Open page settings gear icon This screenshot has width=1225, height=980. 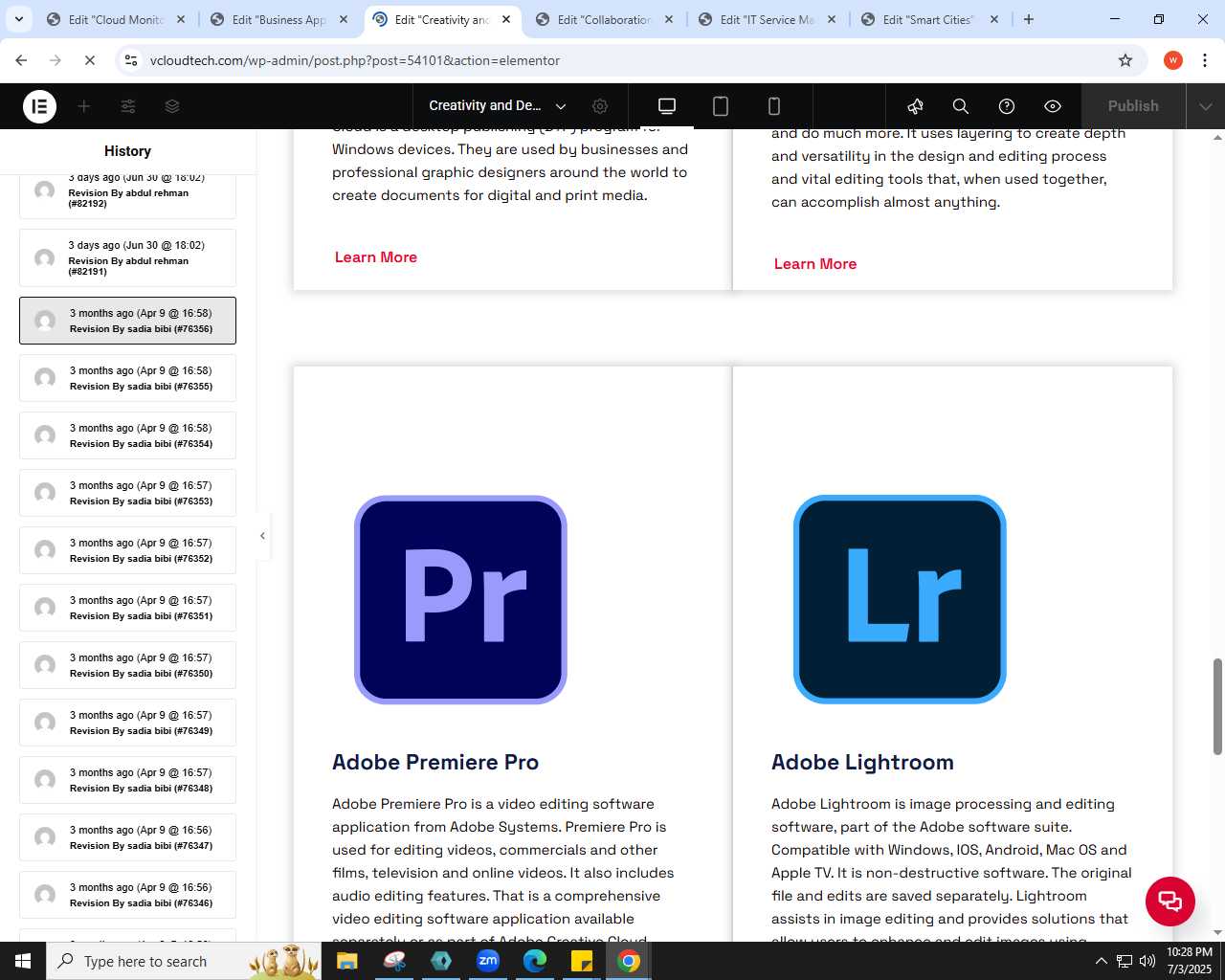click(x=600, y=106)
